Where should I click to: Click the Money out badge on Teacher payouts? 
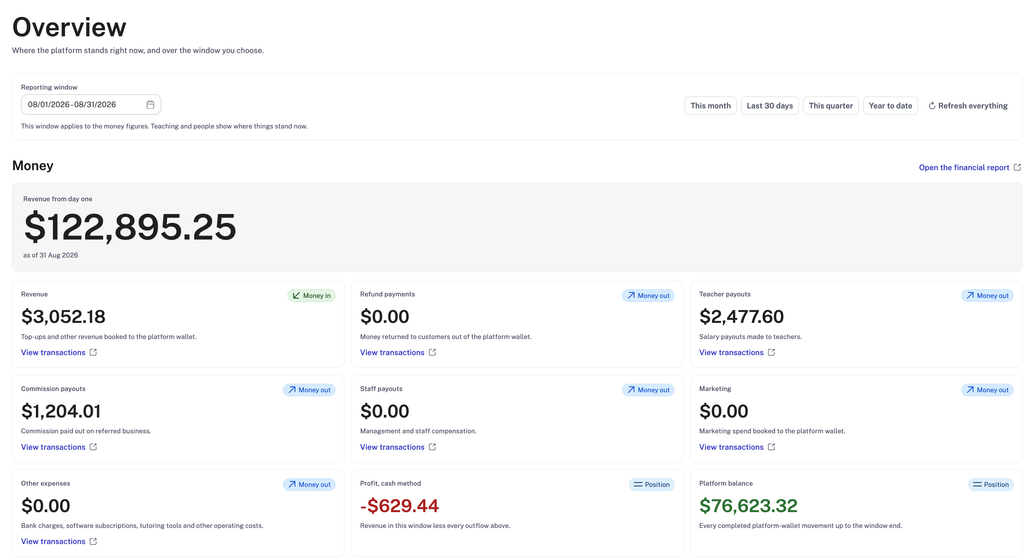click(x=987, y=296)
